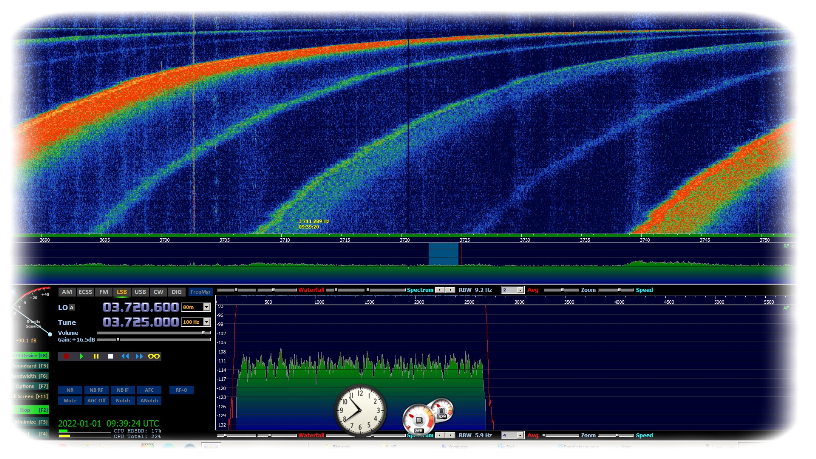Toggle the ANotch auto-notch button
The height and width of the screenshot is (459, 816).
[x=149, y=401]
